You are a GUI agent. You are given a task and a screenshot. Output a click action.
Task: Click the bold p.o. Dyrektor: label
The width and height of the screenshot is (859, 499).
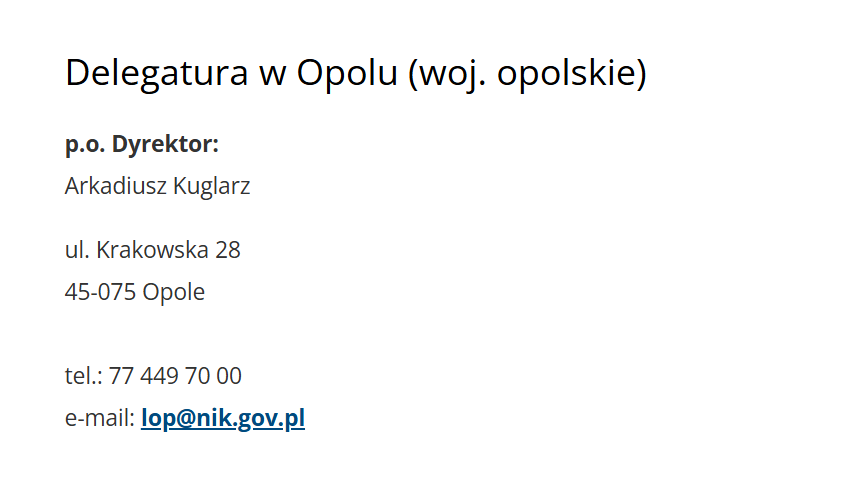point(142,145)
